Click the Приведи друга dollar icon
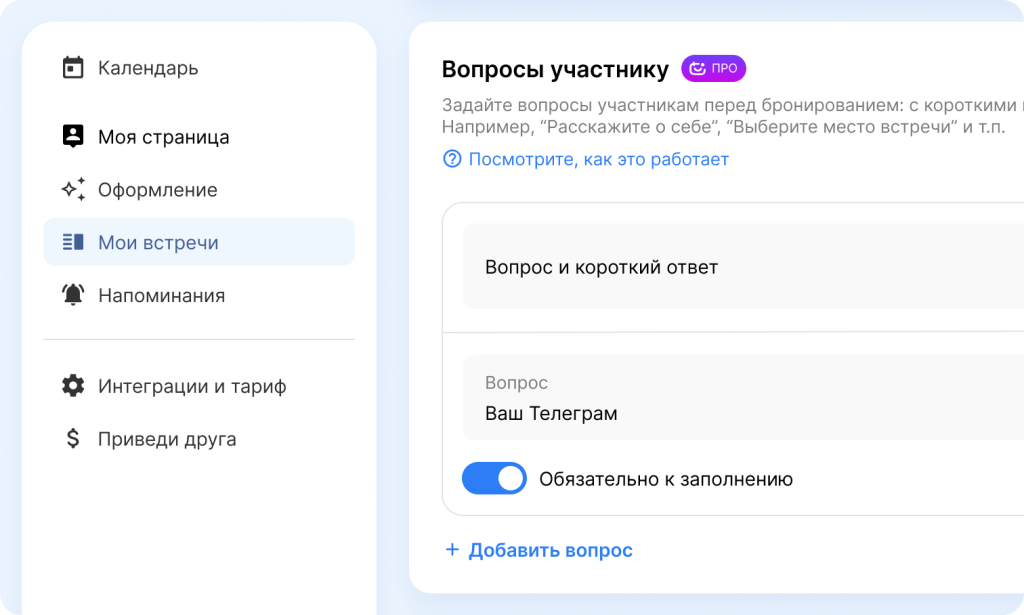Screen dimensions: 1024x615 point(73,439)
